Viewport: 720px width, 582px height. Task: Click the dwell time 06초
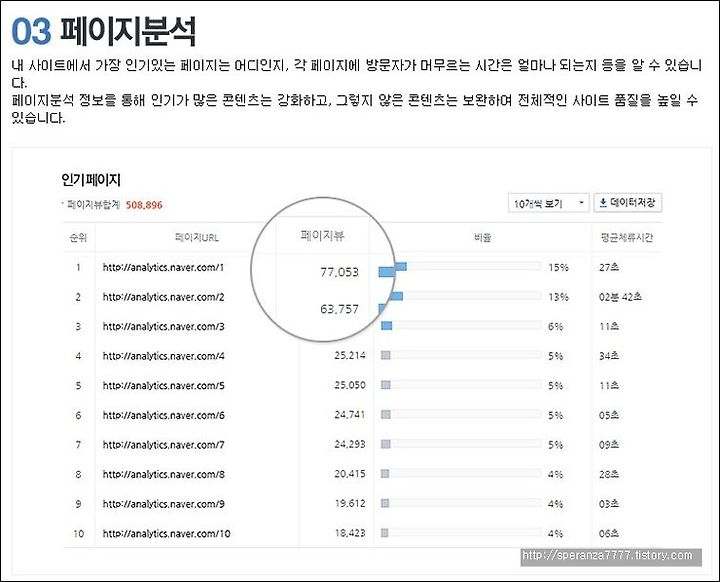[609, 533]
